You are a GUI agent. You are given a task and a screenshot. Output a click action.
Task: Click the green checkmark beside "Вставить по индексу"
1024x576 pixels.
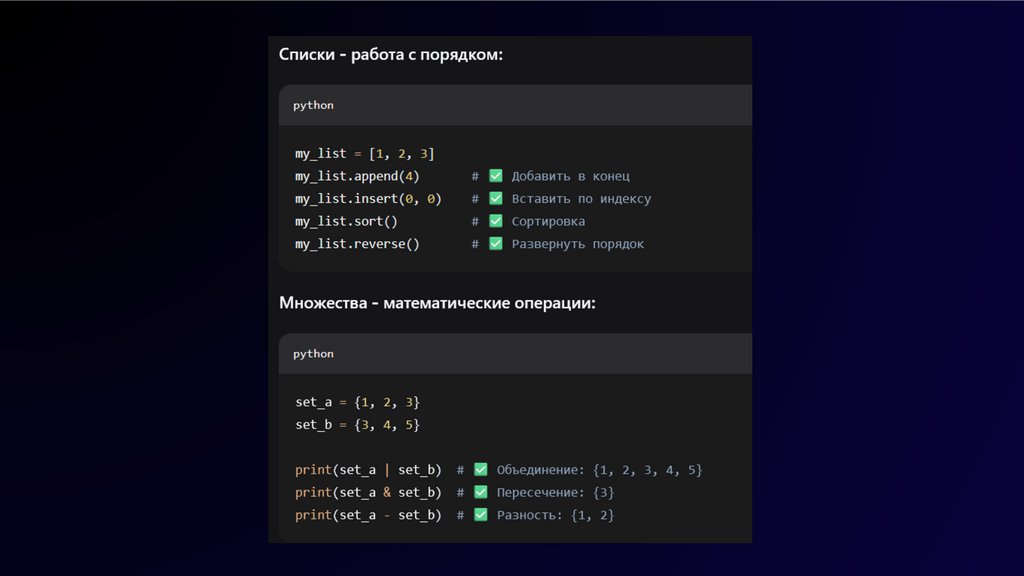495,199
